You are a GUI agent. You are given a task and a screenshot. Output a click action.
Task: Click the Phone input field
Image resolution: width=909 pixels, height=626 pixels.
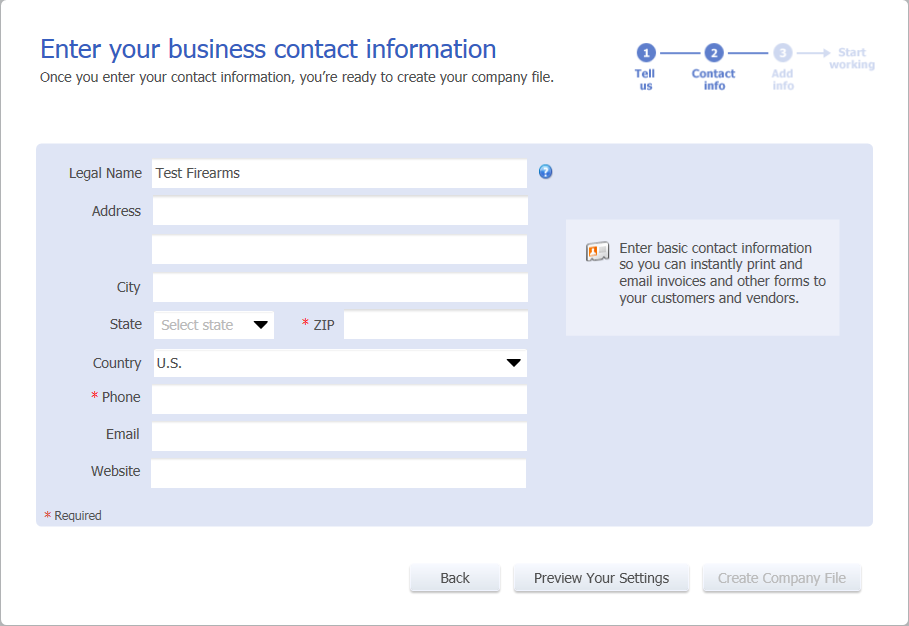tap(340, 399)
